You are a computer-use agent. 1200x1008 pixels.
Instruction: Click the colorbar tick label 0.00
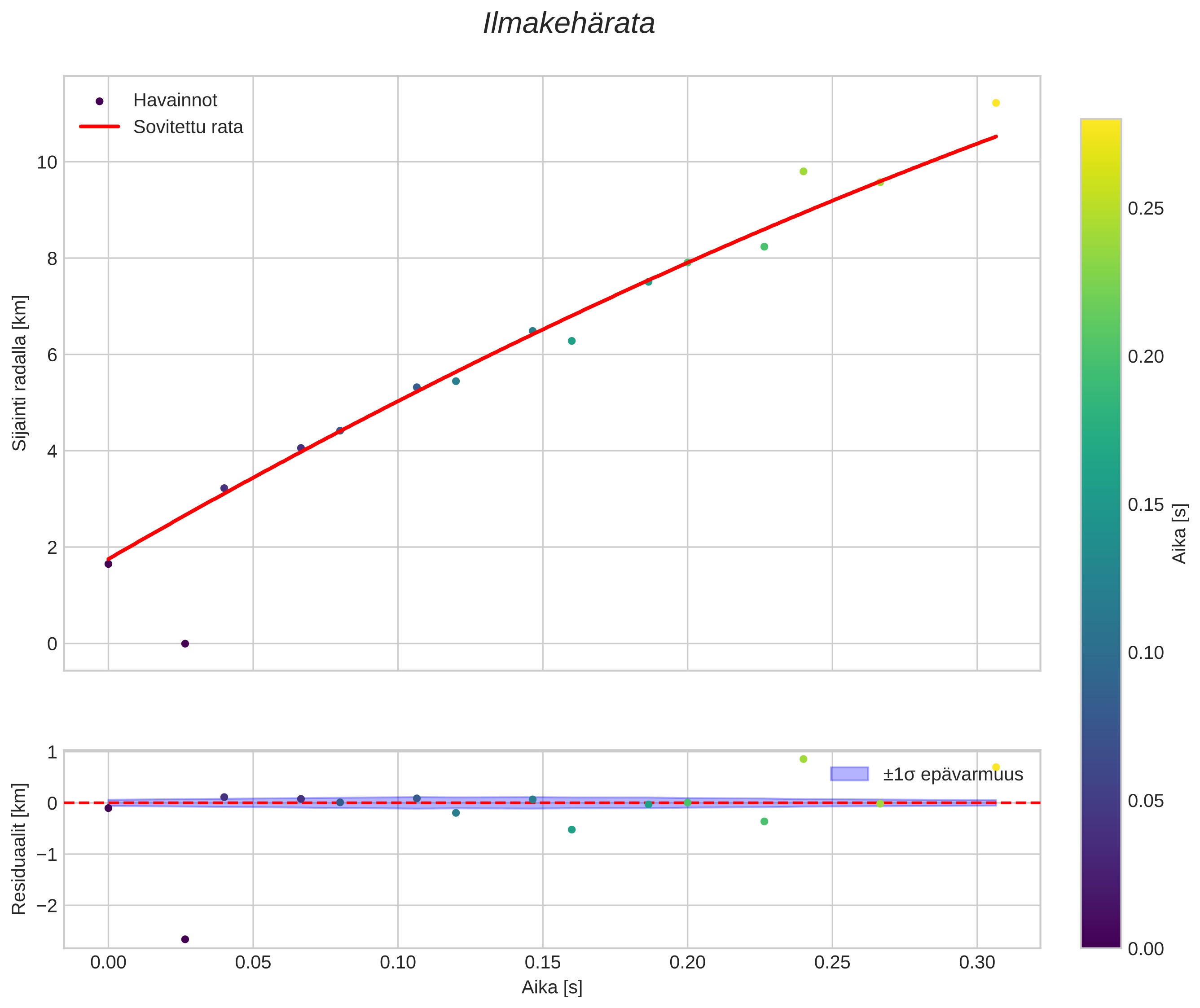[1146, 949]
